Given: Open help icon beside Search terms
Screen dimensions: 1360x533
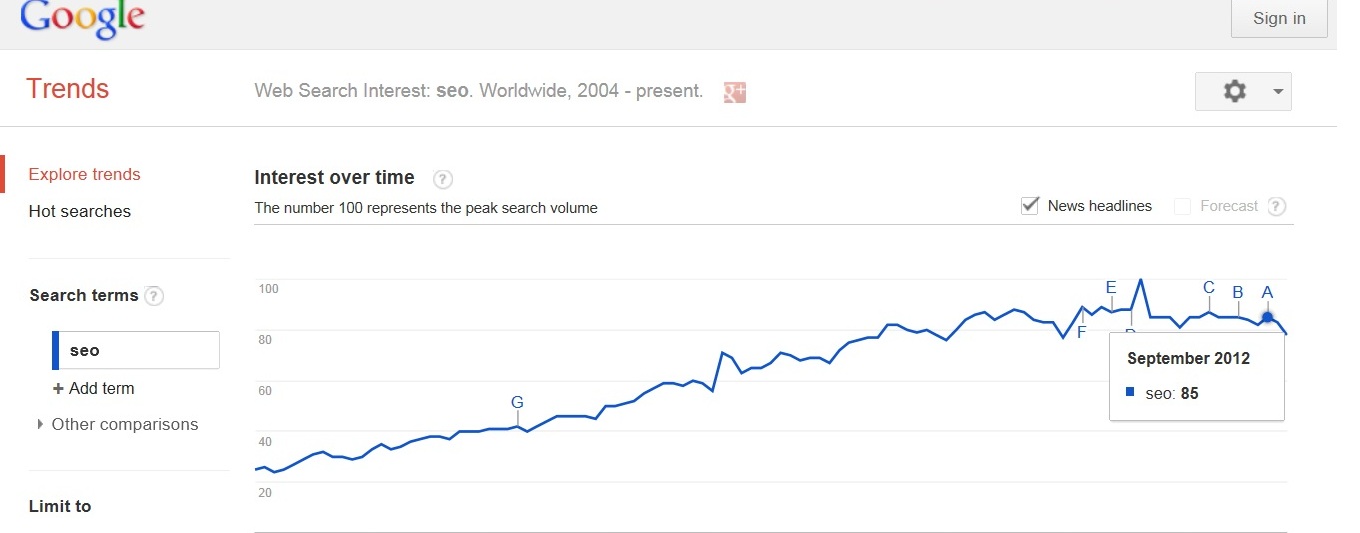Looking at the screenshot, I should click(x=154, y=296).
